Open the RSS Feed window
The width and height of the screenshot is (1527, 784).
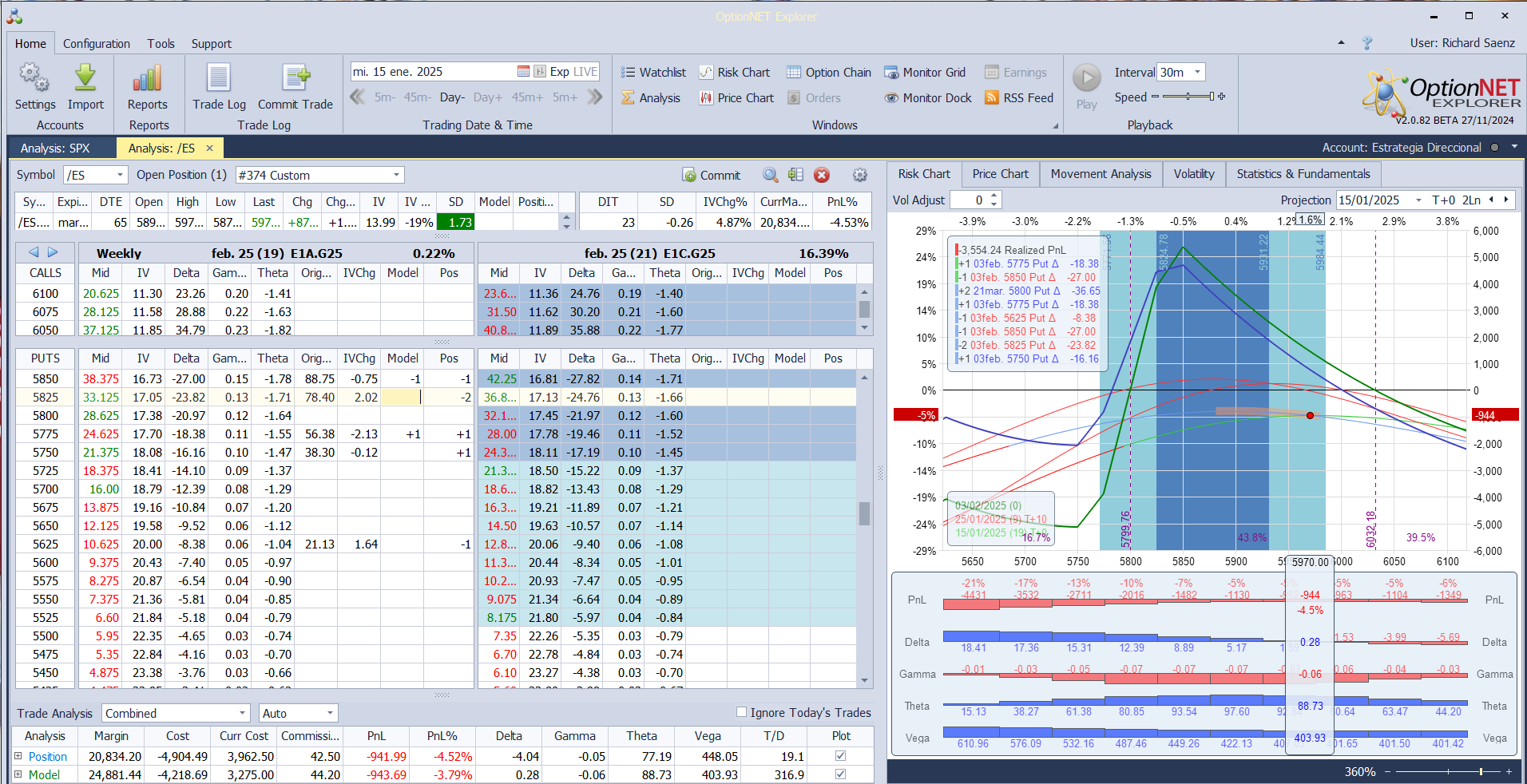1018,98
